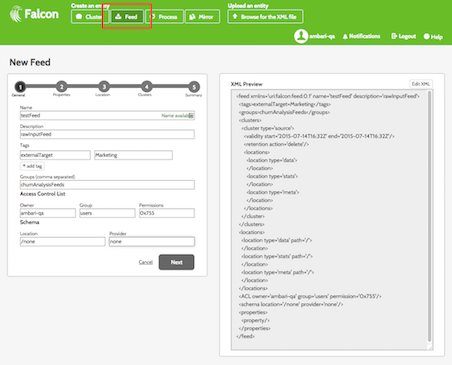Screen dimensions: 452x365
Task: Open the Help link
Action: tap(433, 37)
